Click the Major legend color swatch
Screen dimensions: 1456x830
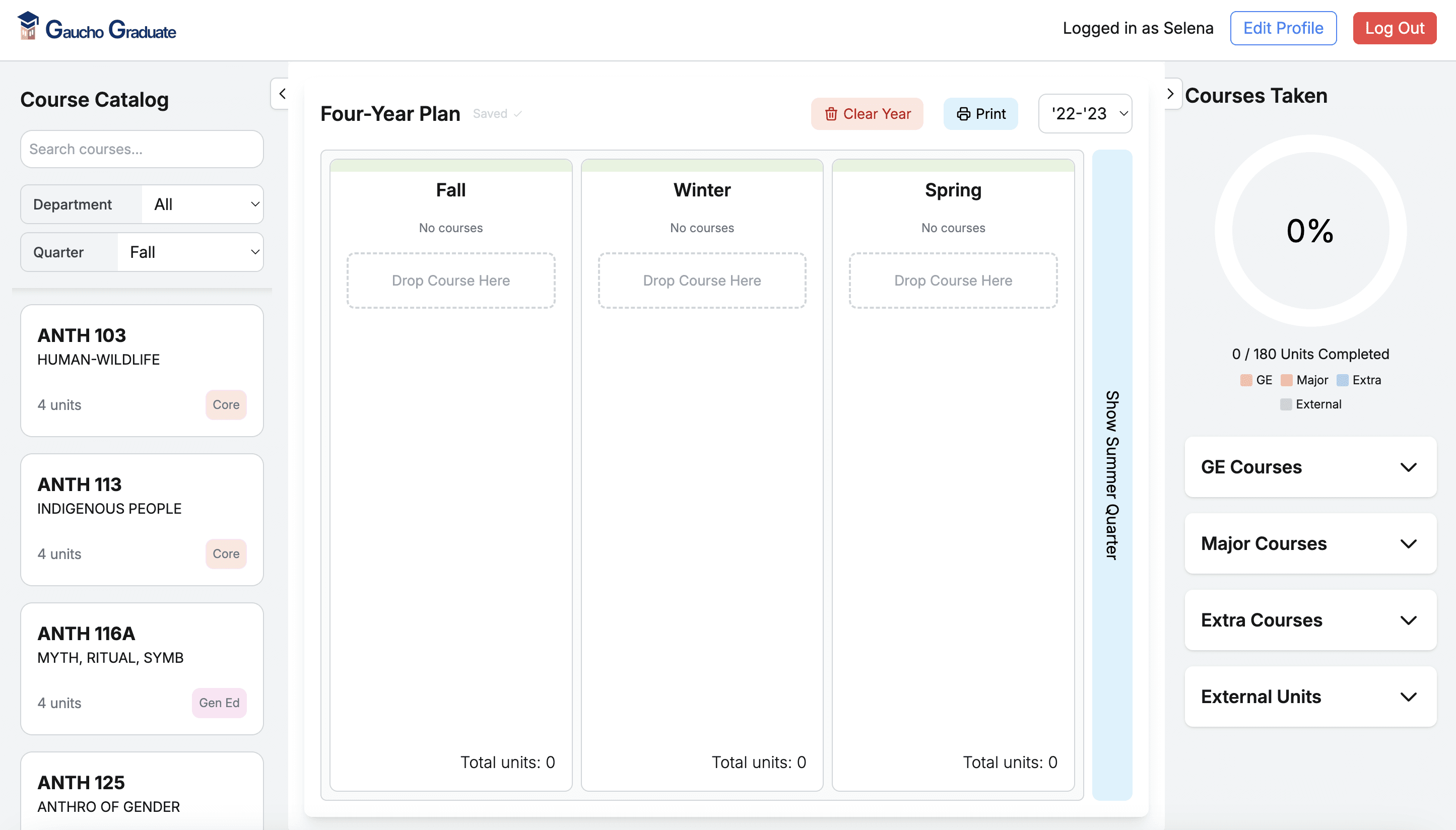pyautogui.click(x=1286, y=380)
